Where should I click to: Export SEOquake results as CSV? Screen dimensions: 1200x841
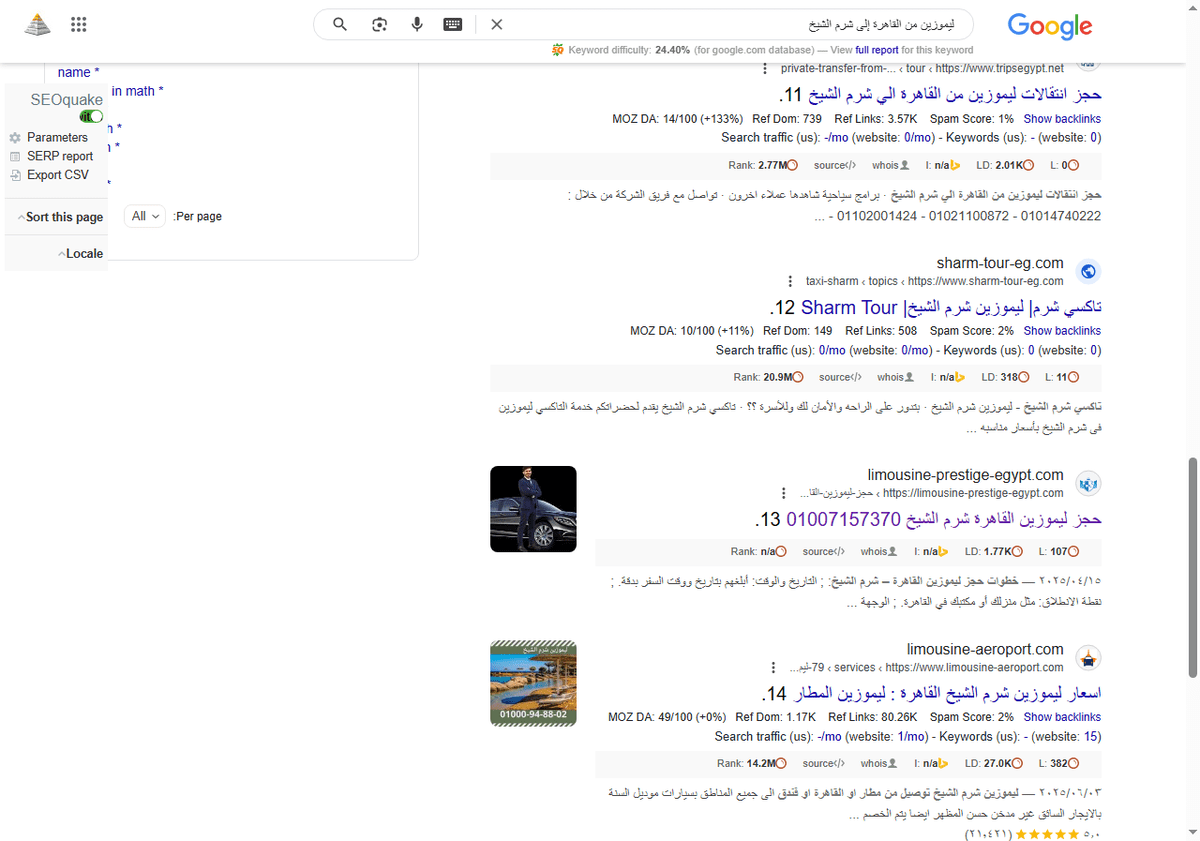pos(58,175)
